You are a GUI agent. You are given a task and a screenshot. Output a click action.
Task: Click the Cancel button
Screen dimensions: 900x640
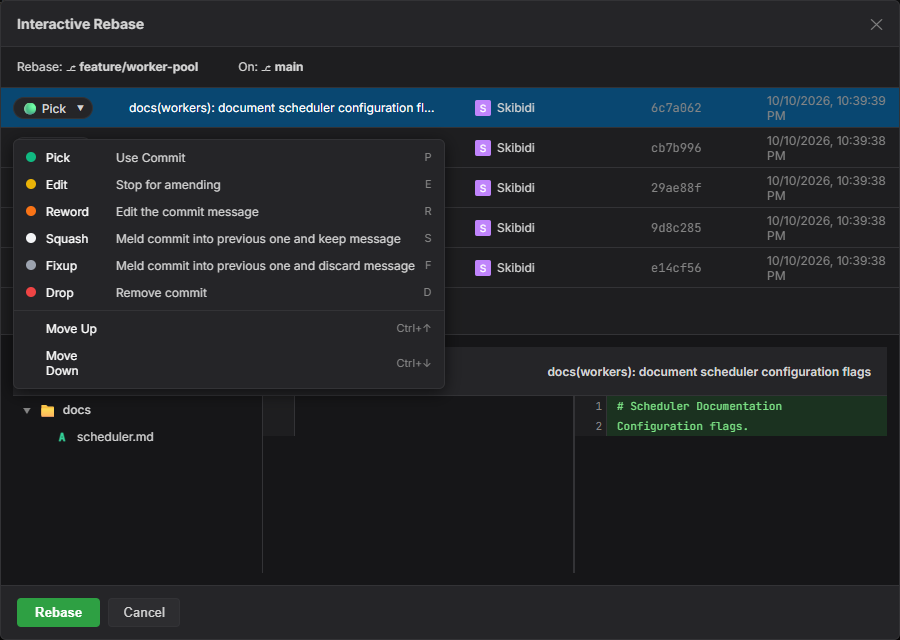coord(144,612)
